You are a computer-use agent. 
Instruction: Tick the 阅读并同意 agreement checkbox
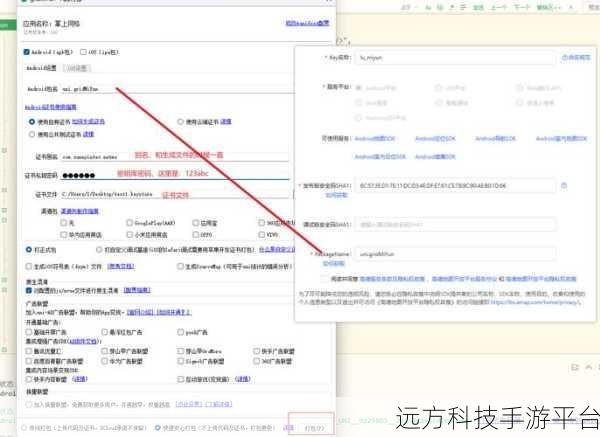click(324, 279)
